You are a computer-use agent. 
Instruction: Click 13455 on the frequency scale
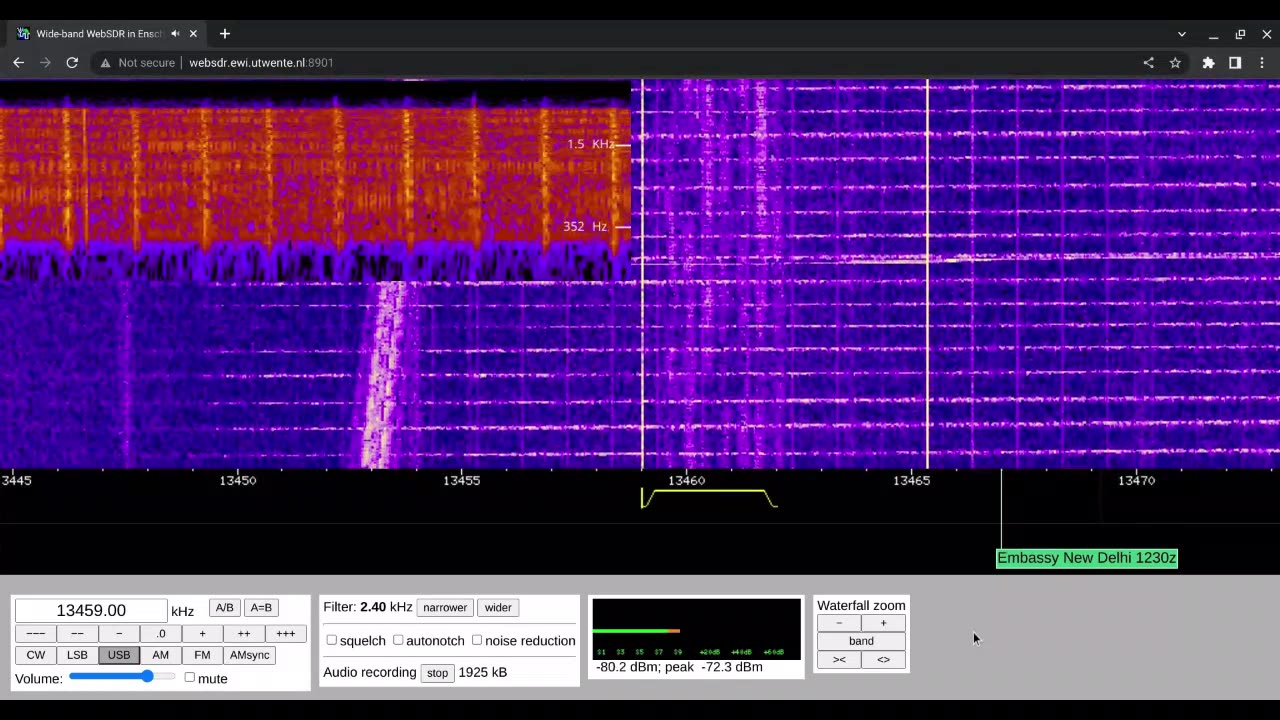click(x=461, y=480)
